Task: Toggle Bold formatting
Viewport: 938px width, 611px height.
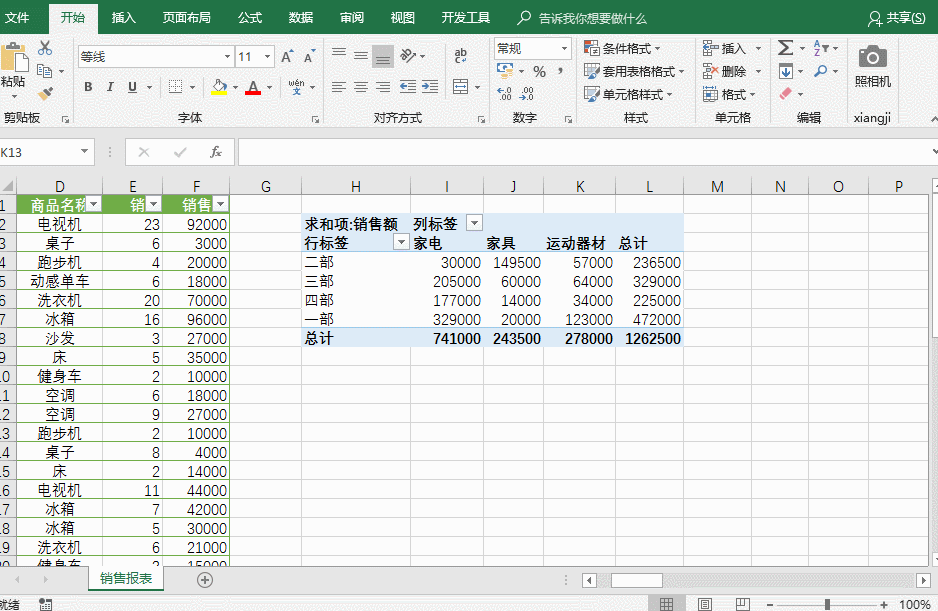Action: (88, 87)
